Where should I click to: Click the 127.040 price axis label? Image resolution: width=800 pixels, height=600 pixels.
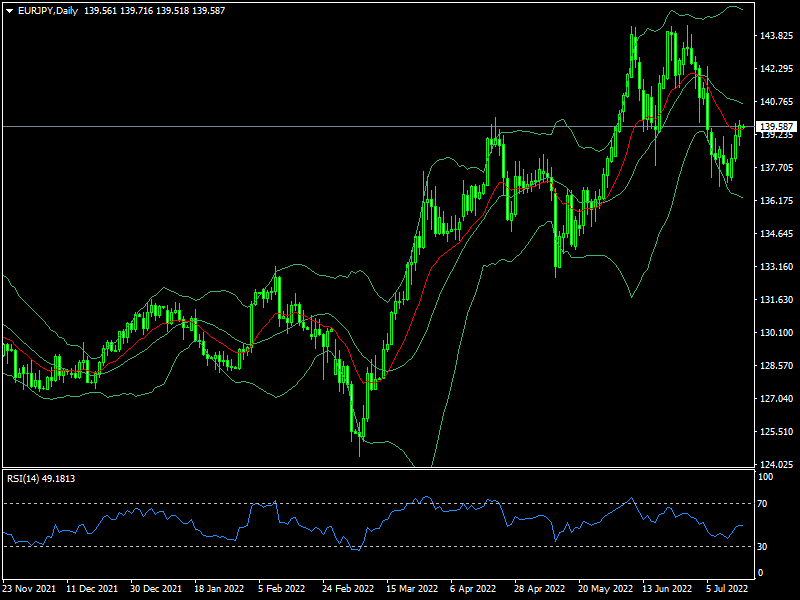click(x=777, y=398)
